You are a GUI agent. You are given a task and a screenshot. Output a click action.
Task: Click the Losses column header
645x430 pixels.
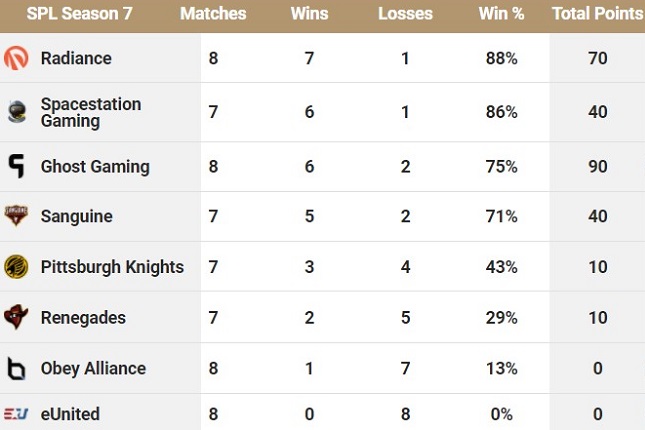pyautogui.click(x=405, y=14)
